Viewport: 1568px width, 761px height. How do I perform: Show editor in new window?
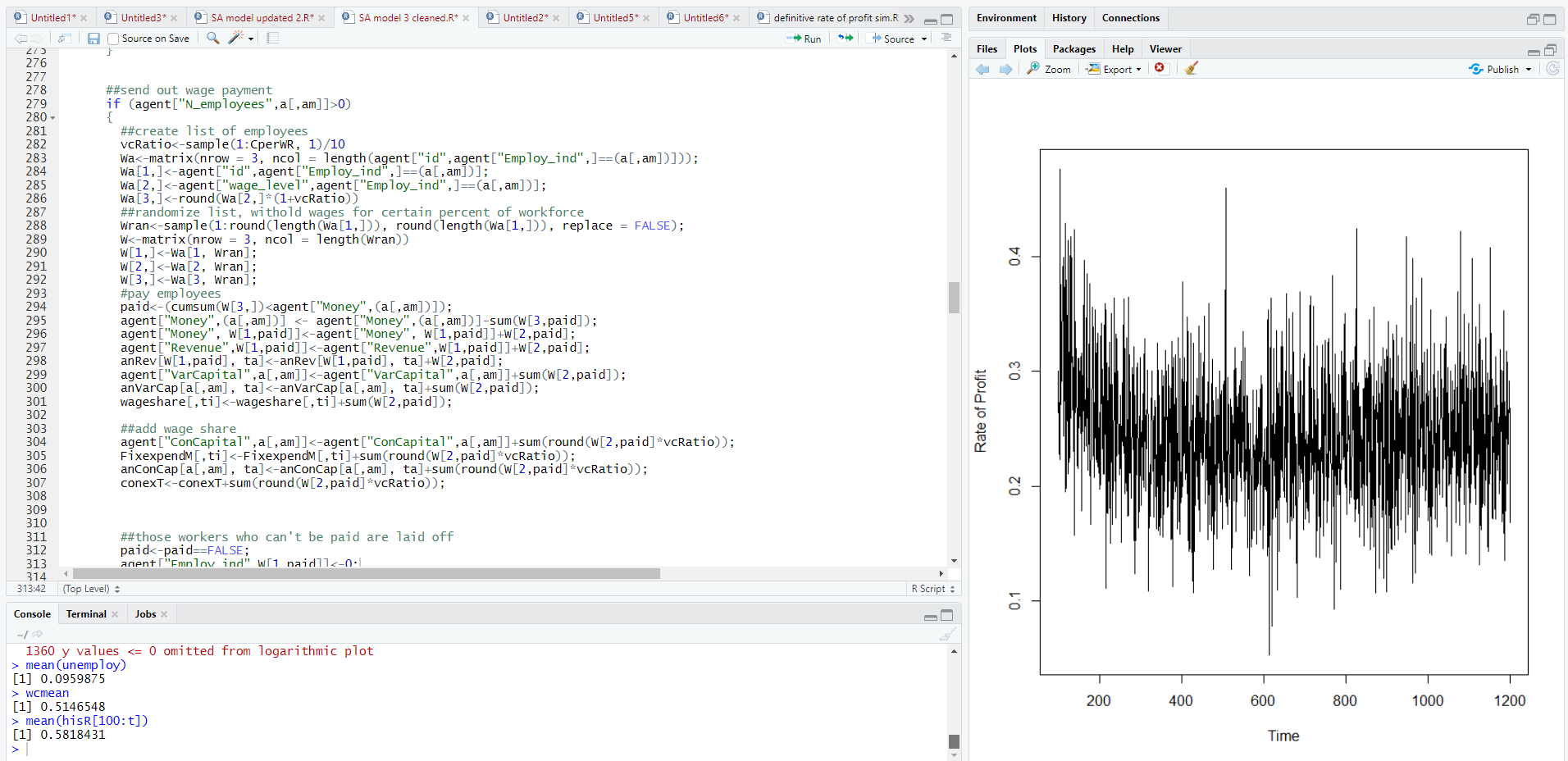click(64, 39)
